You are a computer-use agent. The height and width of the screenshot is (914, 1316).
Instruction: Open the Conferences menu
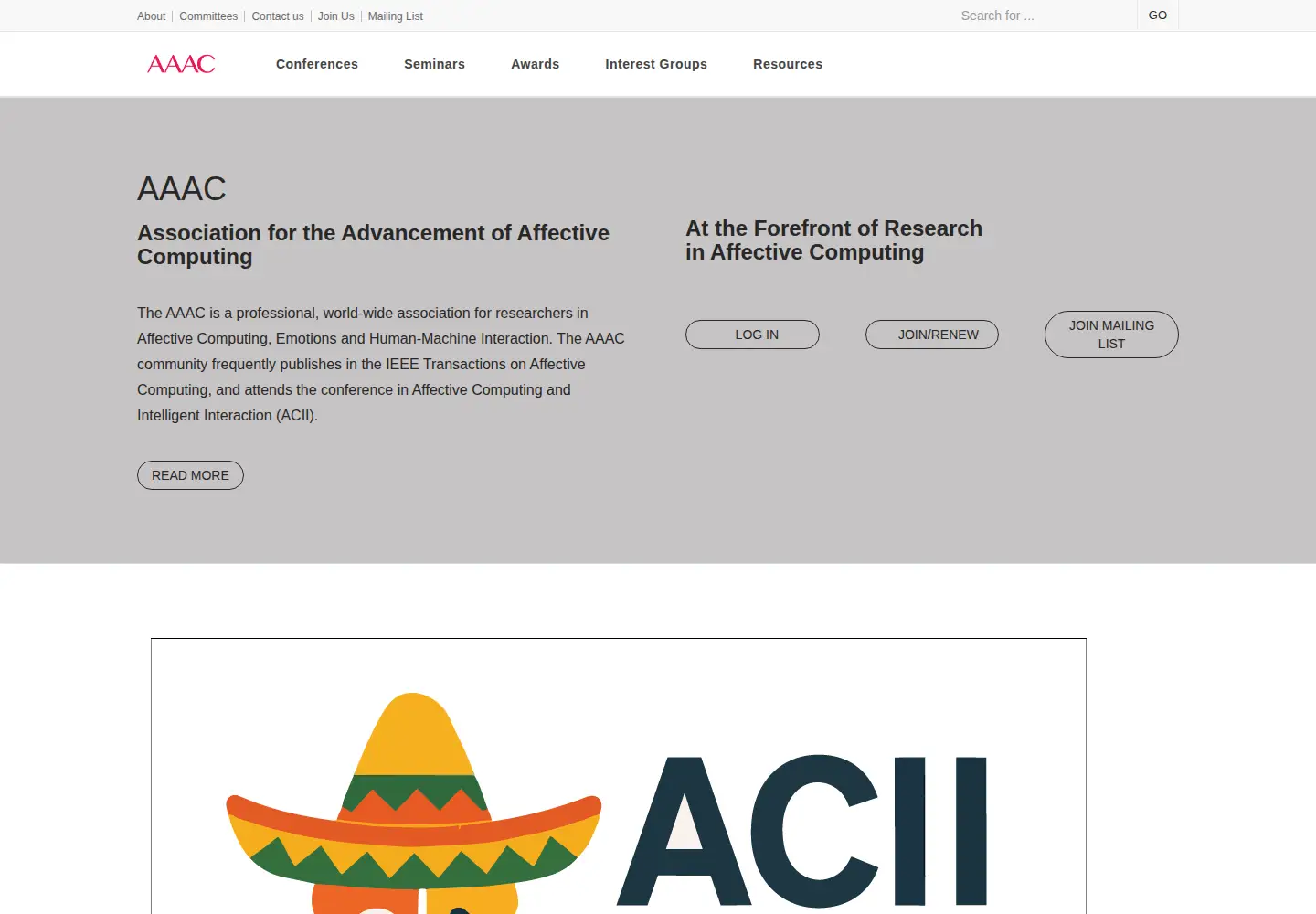coord(317,64)
